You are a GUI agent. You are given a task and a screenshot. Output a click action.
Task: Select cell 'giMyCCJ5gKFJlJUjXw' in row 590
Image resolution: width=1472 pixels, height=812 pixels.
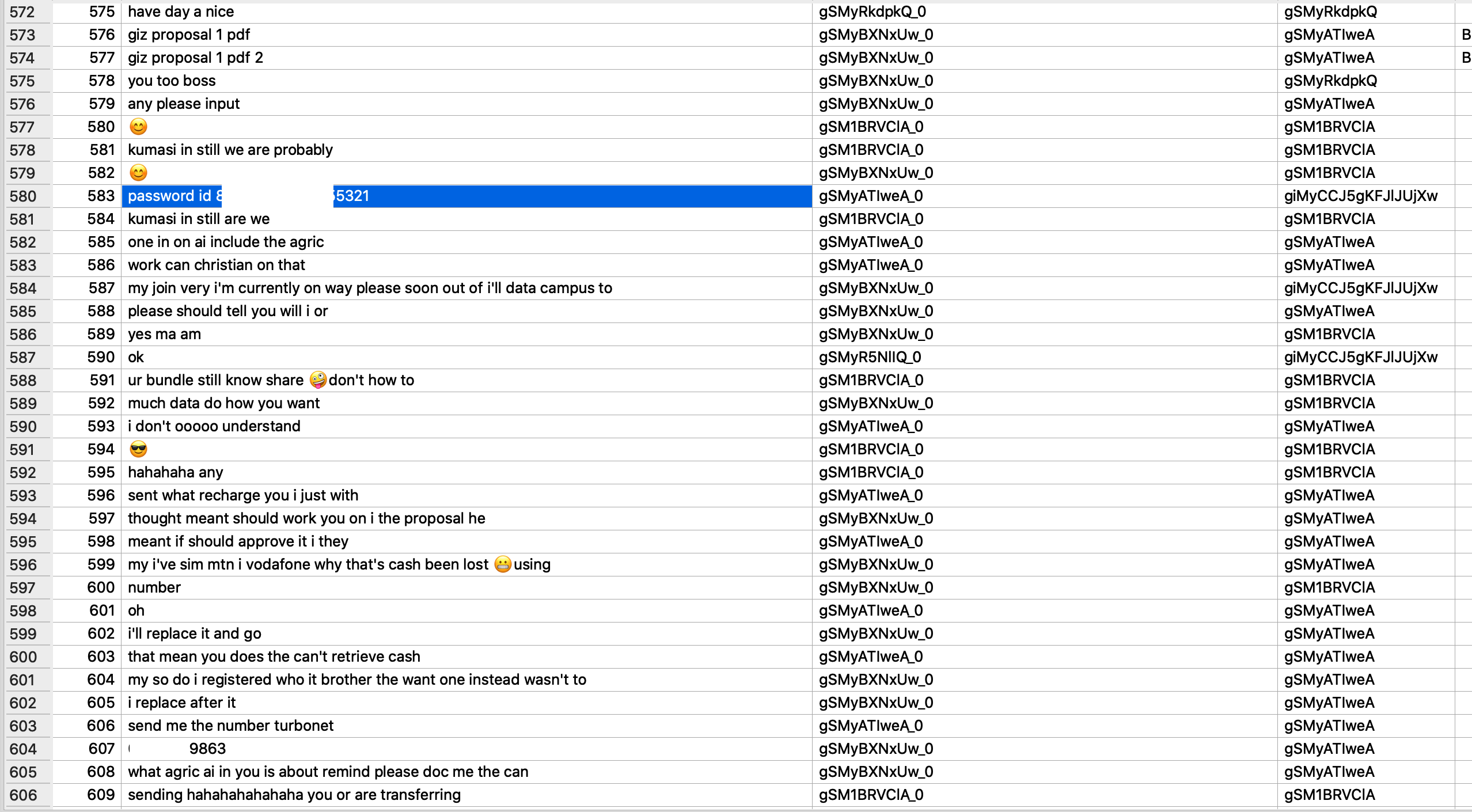(x=1366, y=357)
